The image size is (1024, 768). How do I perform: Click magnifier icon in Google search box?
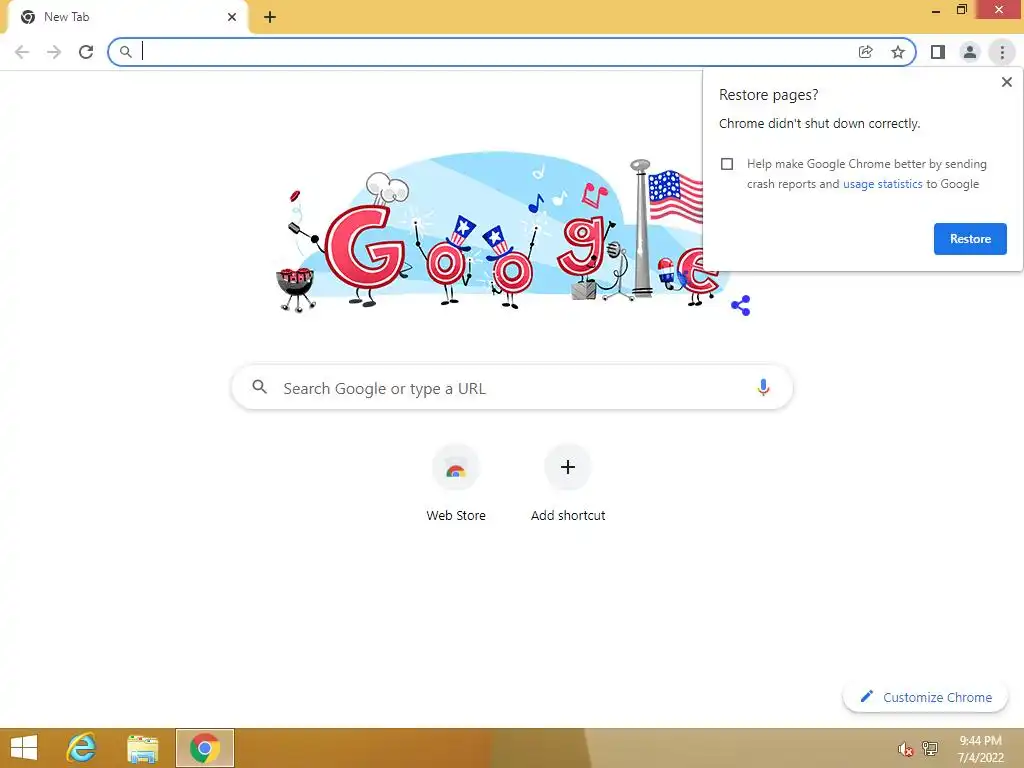[x=259, y=387]
